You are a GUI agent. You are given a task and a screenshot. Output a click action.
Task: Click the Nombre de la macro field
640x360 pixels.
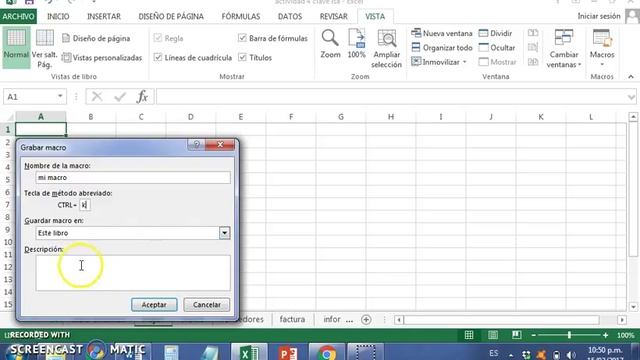pos(133,178)
